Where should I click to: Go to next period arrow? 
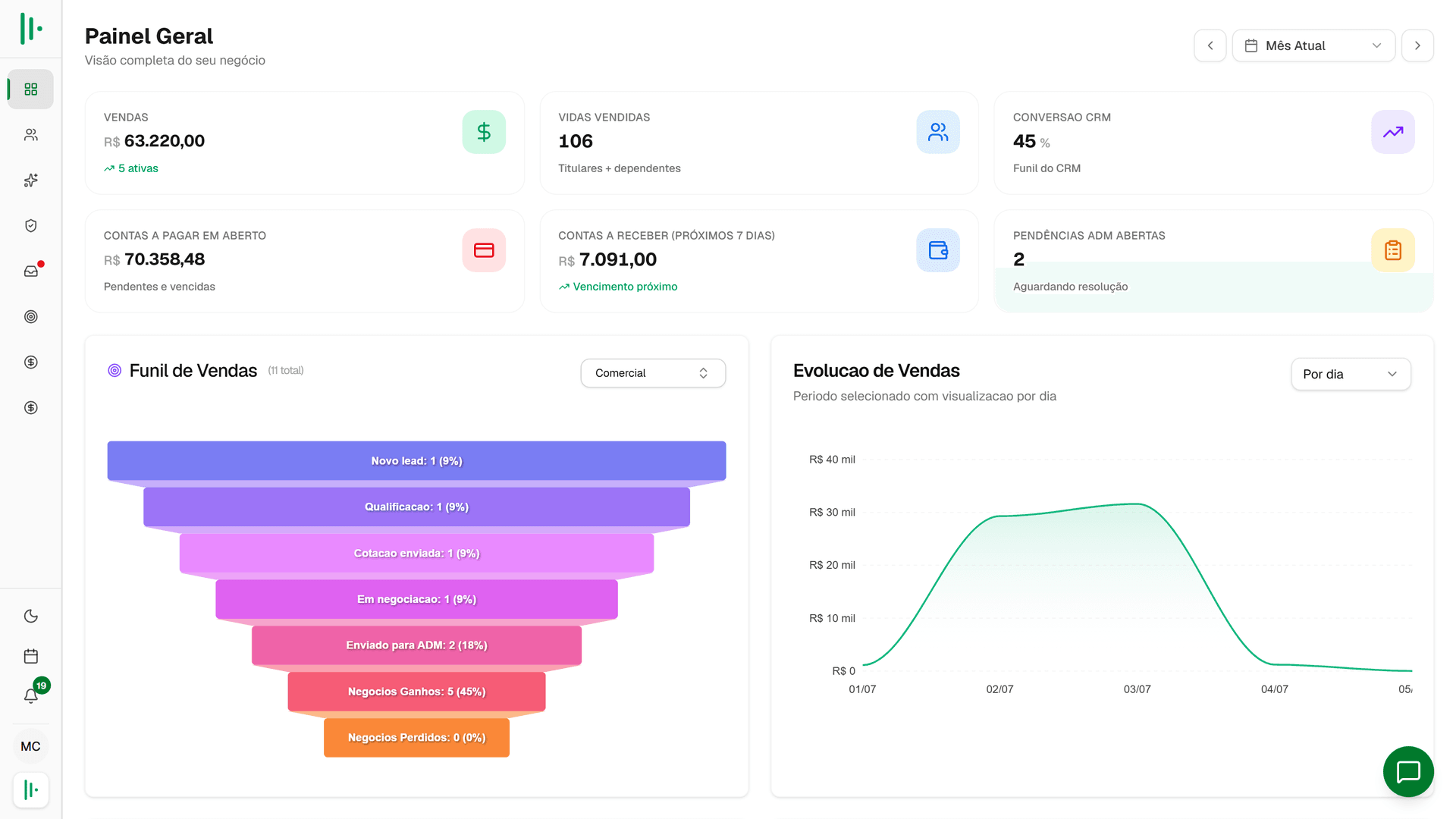tap(1417, 45)
